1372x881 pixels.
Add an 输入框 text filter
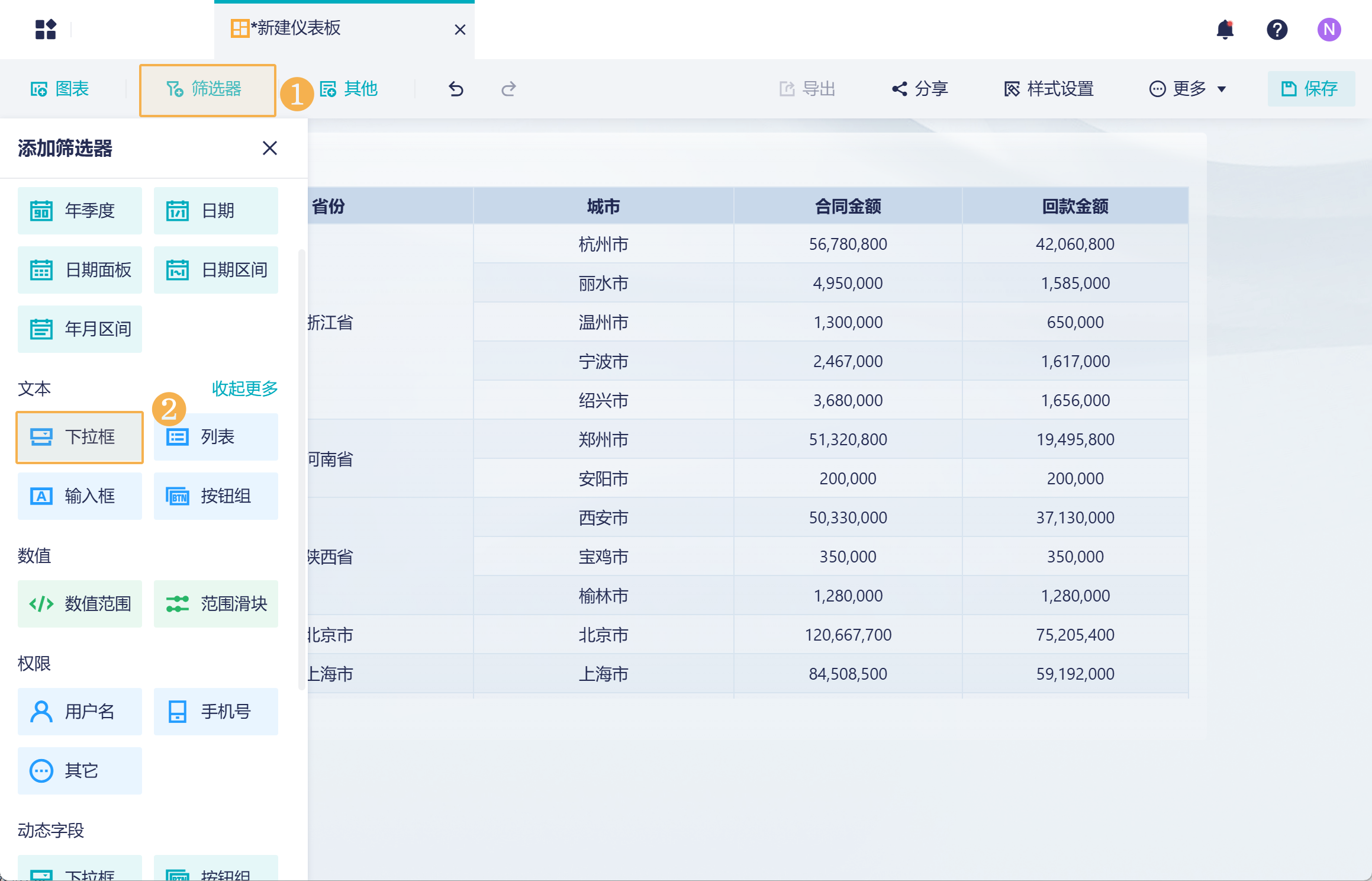[80, 496]
